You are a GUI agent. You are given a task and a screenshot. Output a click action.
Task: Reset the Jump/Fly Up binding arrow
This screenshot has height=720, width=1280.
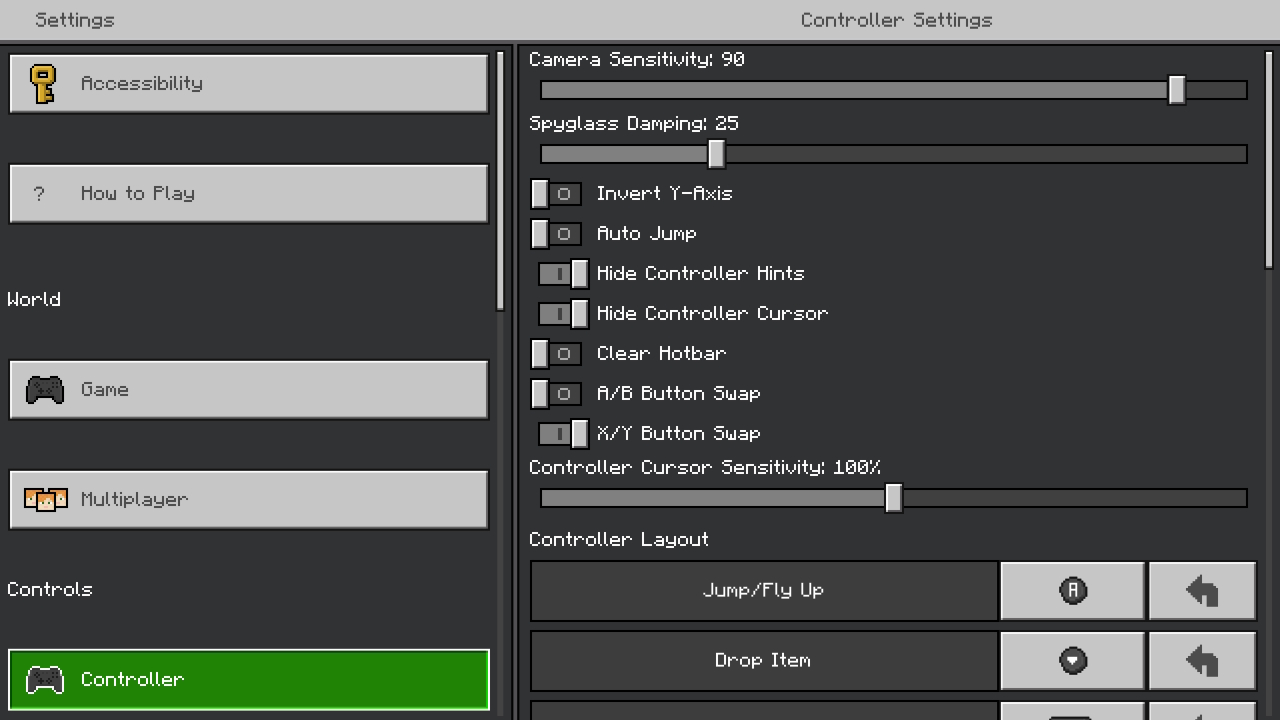1202,591
